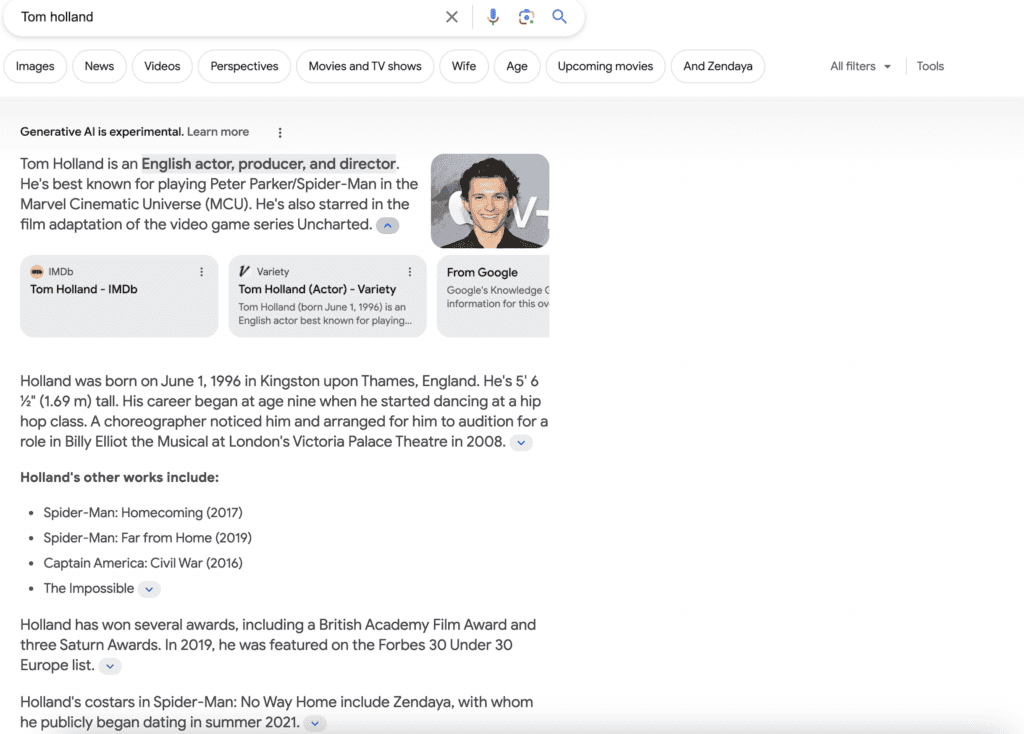This screenshot has height=734, width=1024.
Task: Click the magnifying glass search icon
Action: pyautogui.click(x=559, y=17)
